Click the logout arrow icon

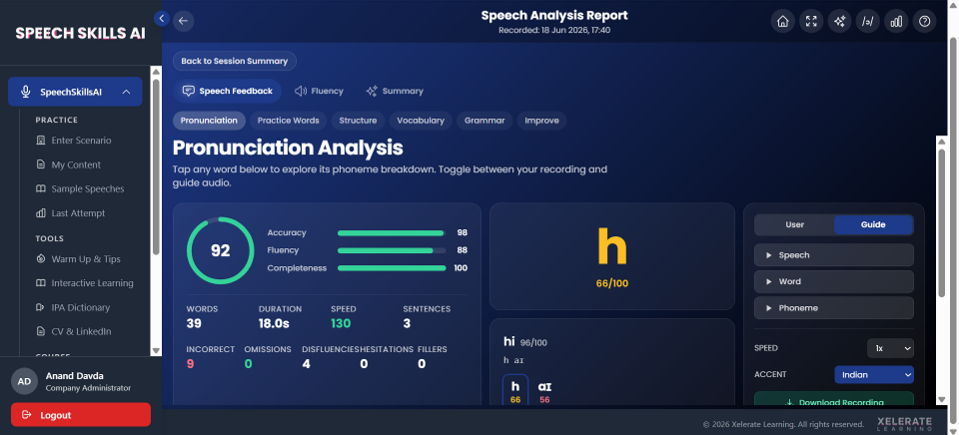26,415
